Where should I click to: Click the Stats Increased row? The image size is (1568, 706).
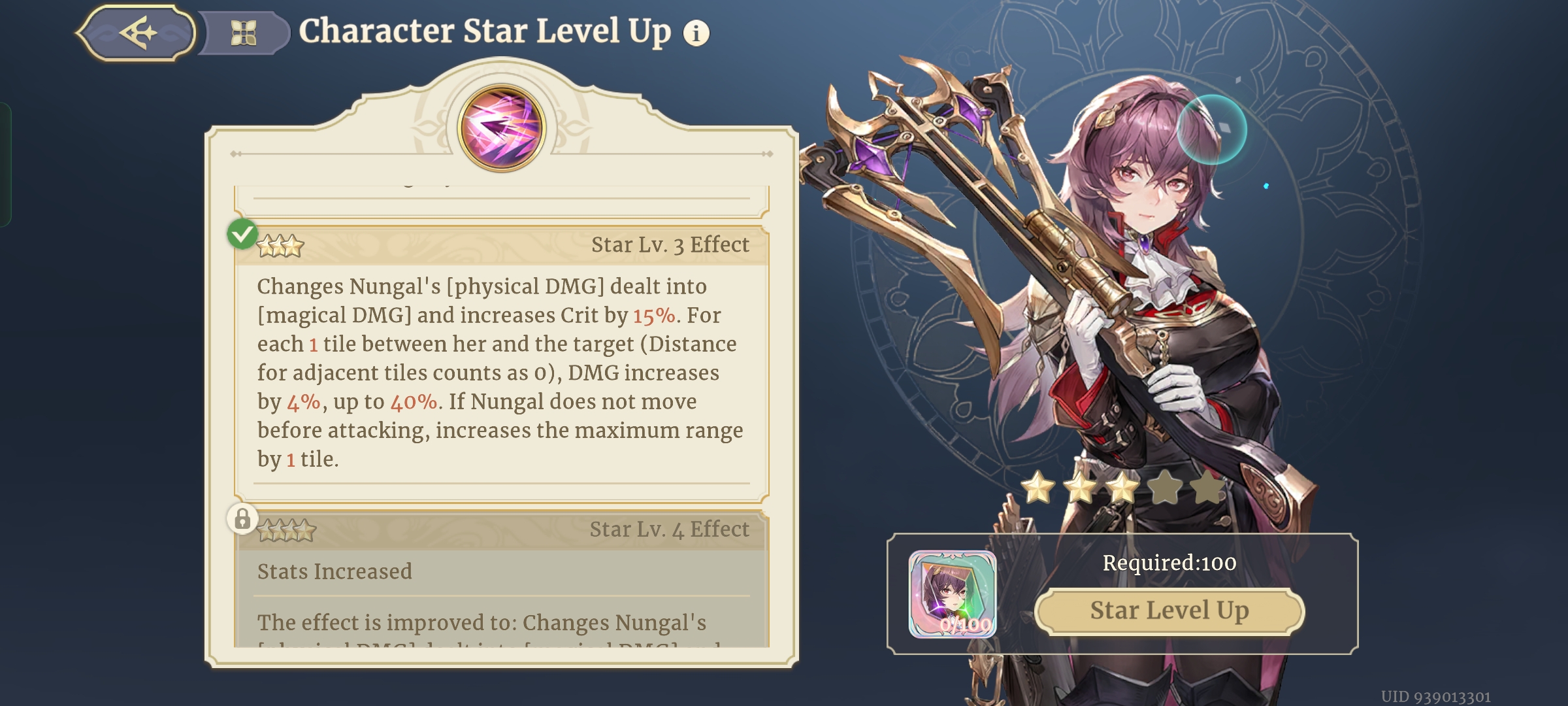click(x=502, y=572)
